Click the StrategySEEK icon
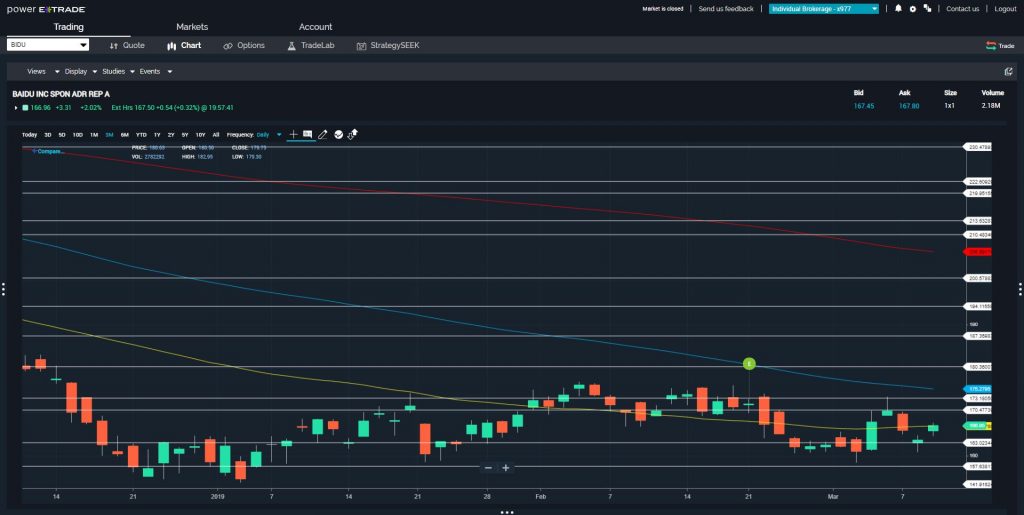The image size is (1024, 515). click(x=361, y=46)
